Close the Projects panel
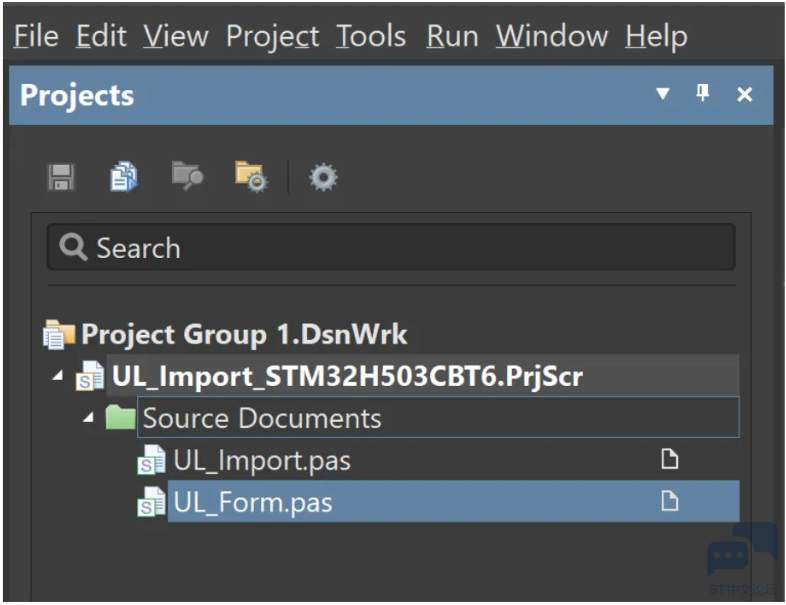The image size is (786, 605). (x=744, y=94)
